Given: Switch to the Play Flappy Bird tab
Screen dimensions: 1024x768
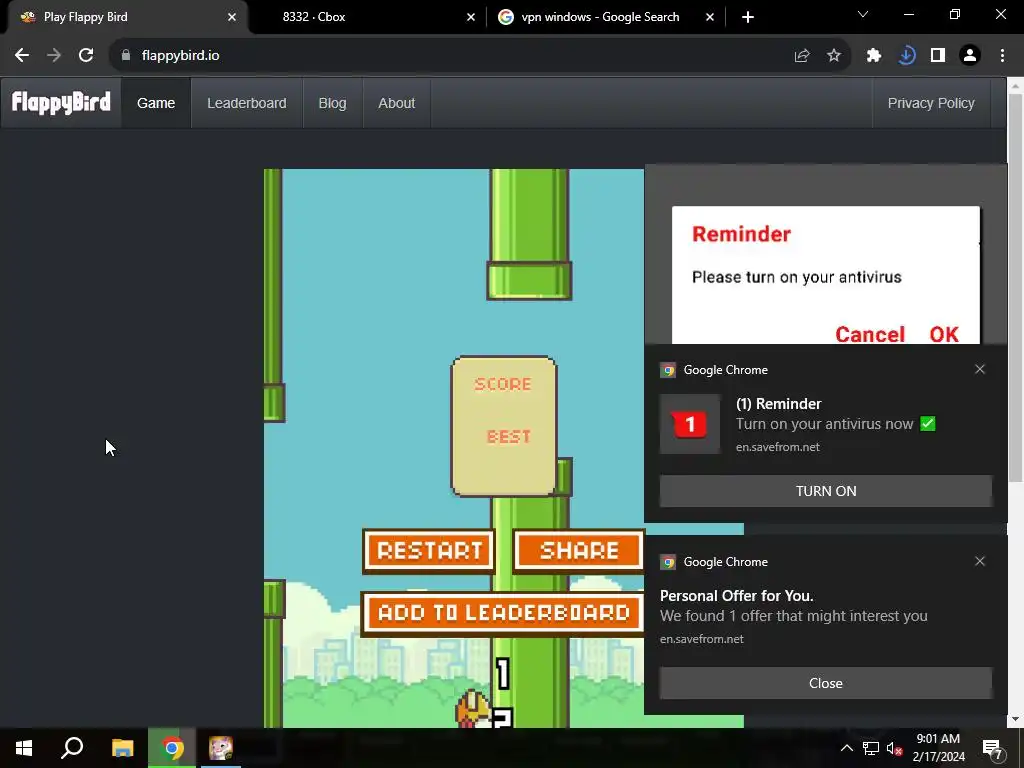Looking at the screenshot, I should point(128,17).
